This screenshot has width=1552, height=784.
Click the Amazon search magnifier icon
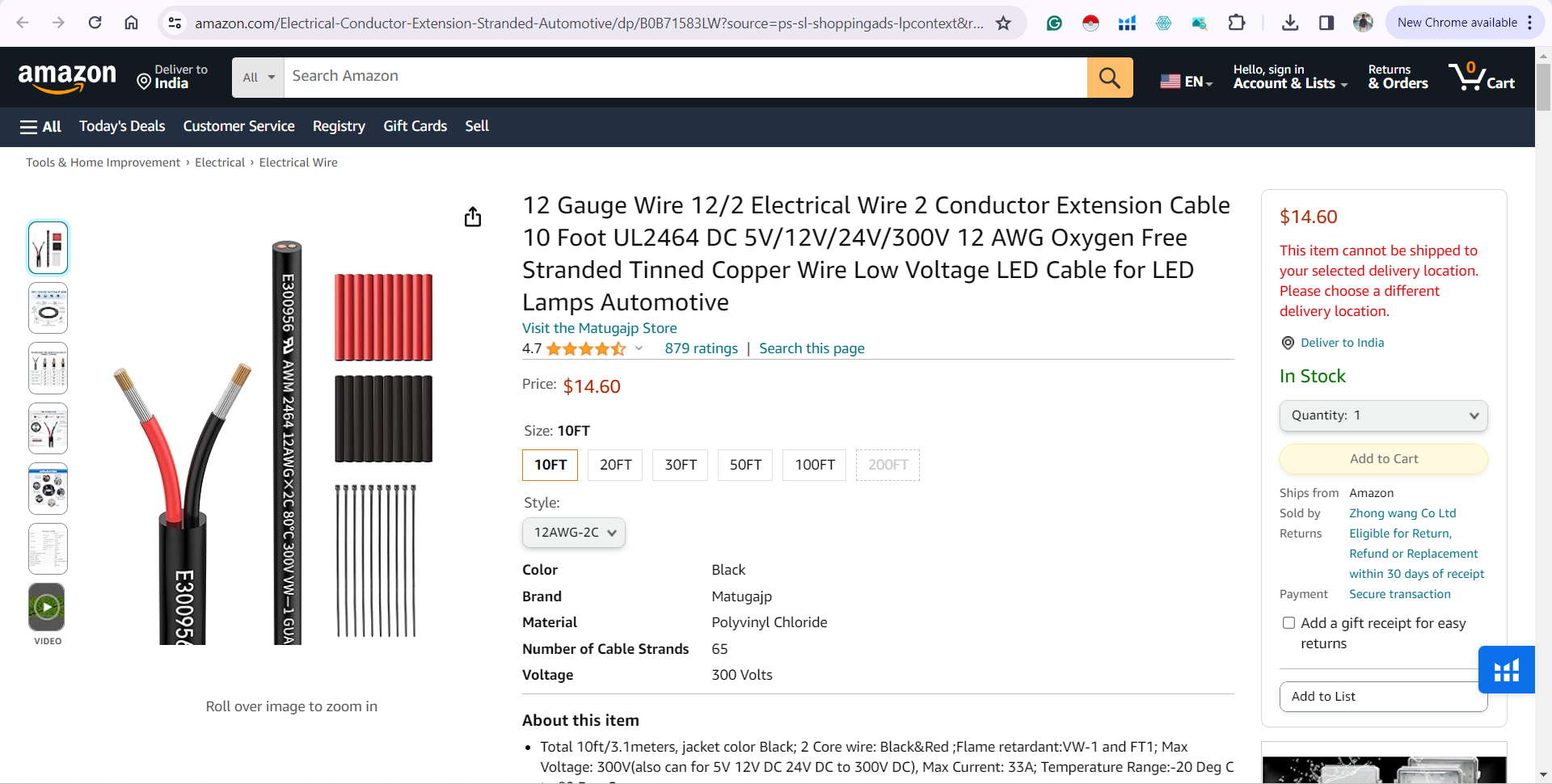1109,77
